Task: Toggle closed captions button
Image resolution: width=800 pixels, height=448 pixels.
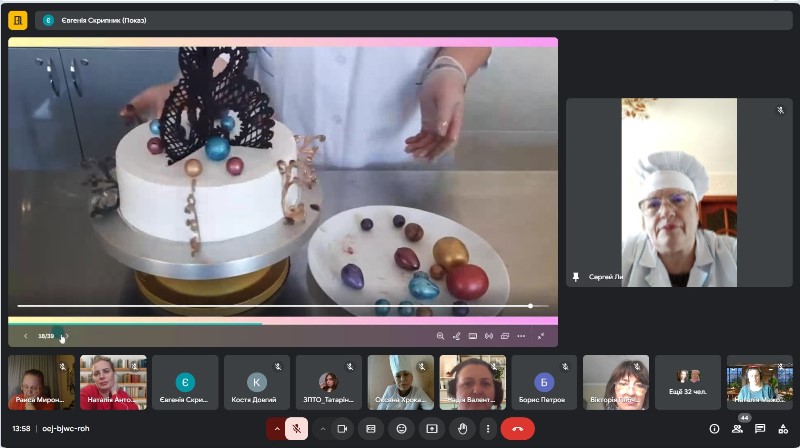Action: (x=371, y=429)
